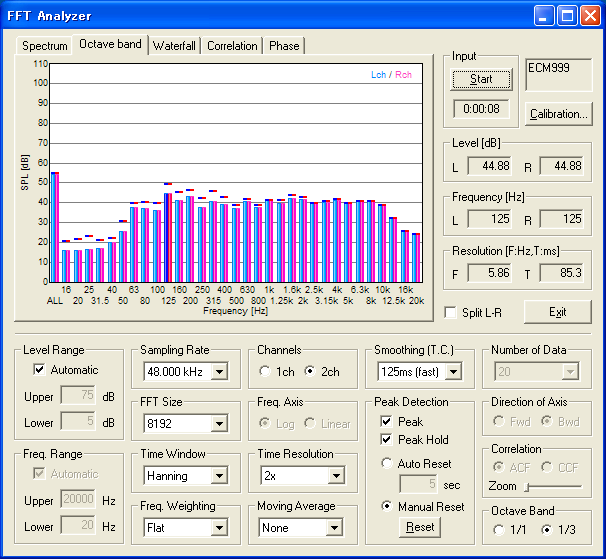The image size is (606, 559).
Task: Click the time resolution 85.3 field
Action: (x=562, y=273)
